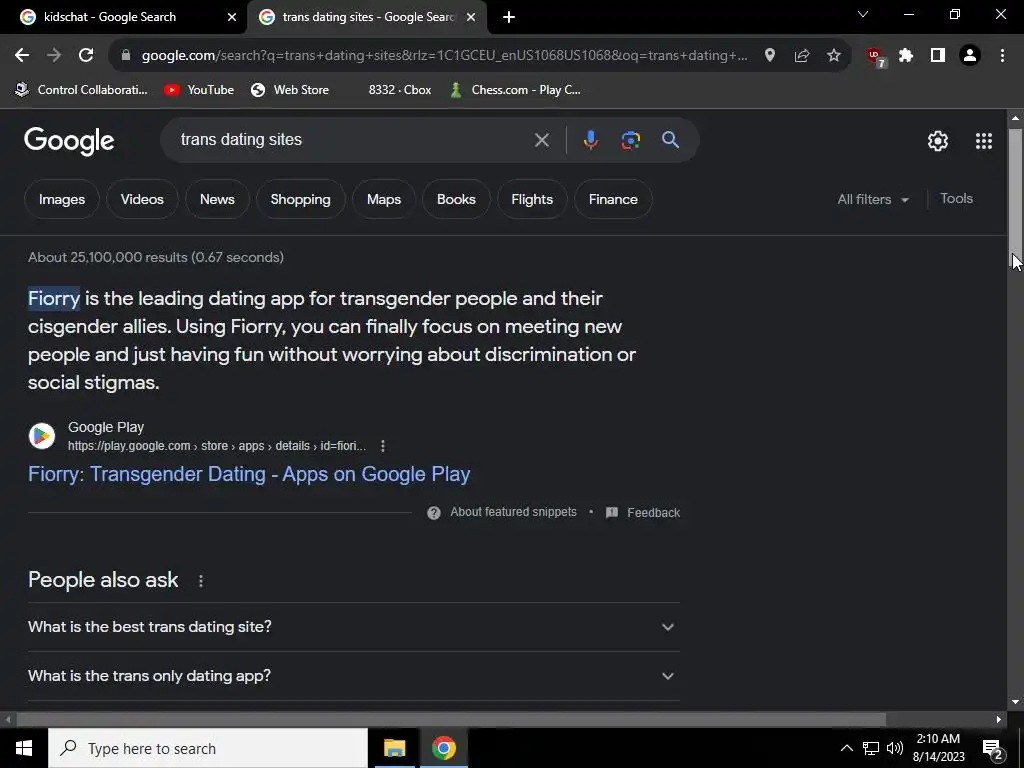
Task: Open the volume control in system tray
Action: pyautogui.click(x=895, y=748)
